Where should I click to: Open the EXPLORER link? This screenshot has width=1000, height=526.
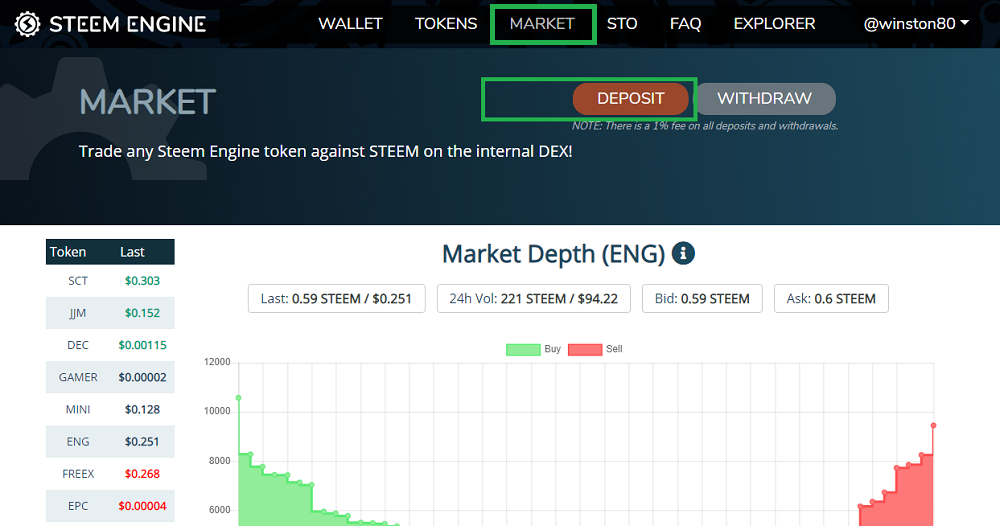774,24
